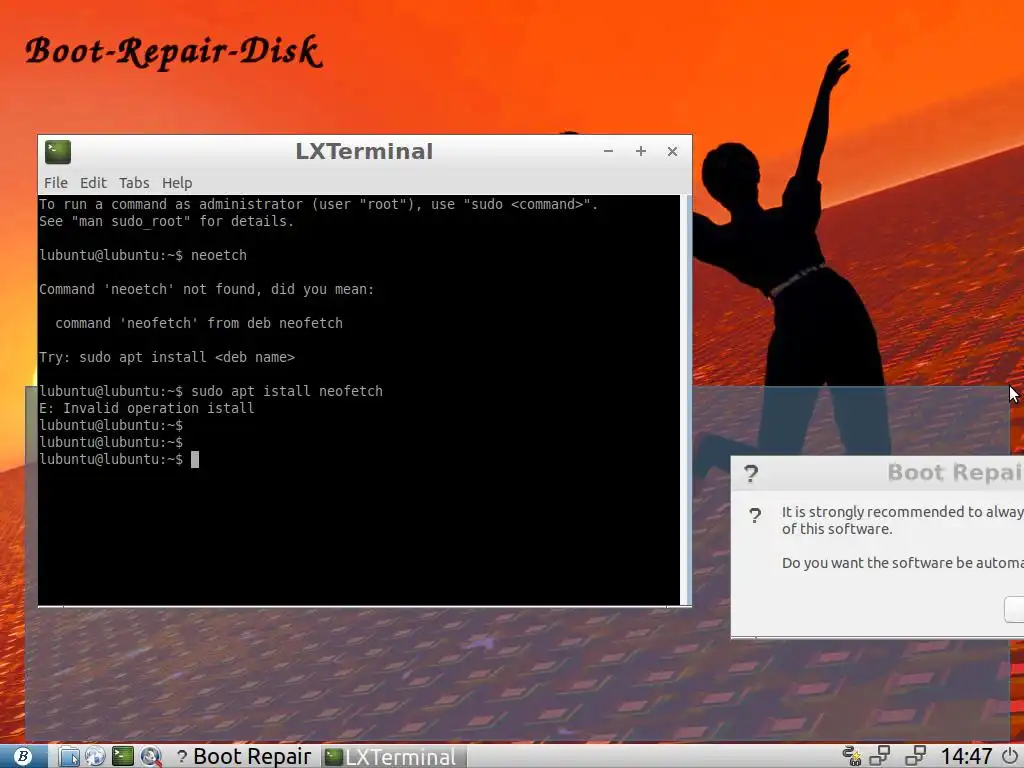1024x768 pixels.
Task: Select the LXTerminal taskbar button
Action: click(x=392, y=756)
